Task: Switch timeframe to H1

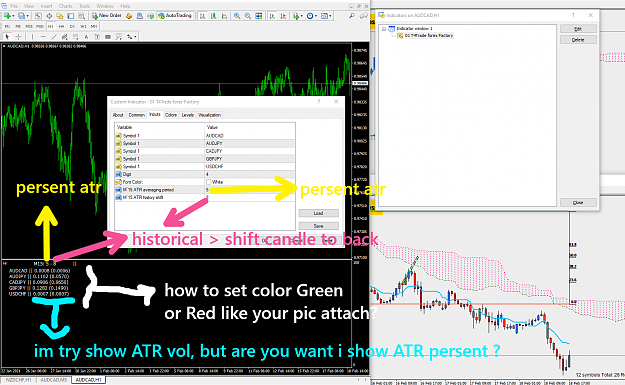Action: click(50, 26)
